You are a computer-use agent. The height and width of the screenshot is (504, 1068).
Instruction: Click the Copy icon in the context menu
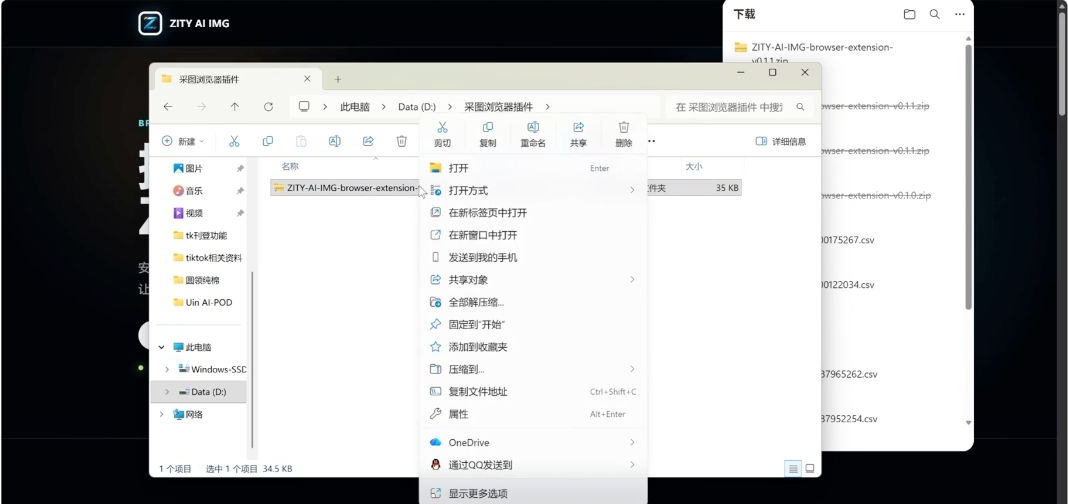[488, 127]
